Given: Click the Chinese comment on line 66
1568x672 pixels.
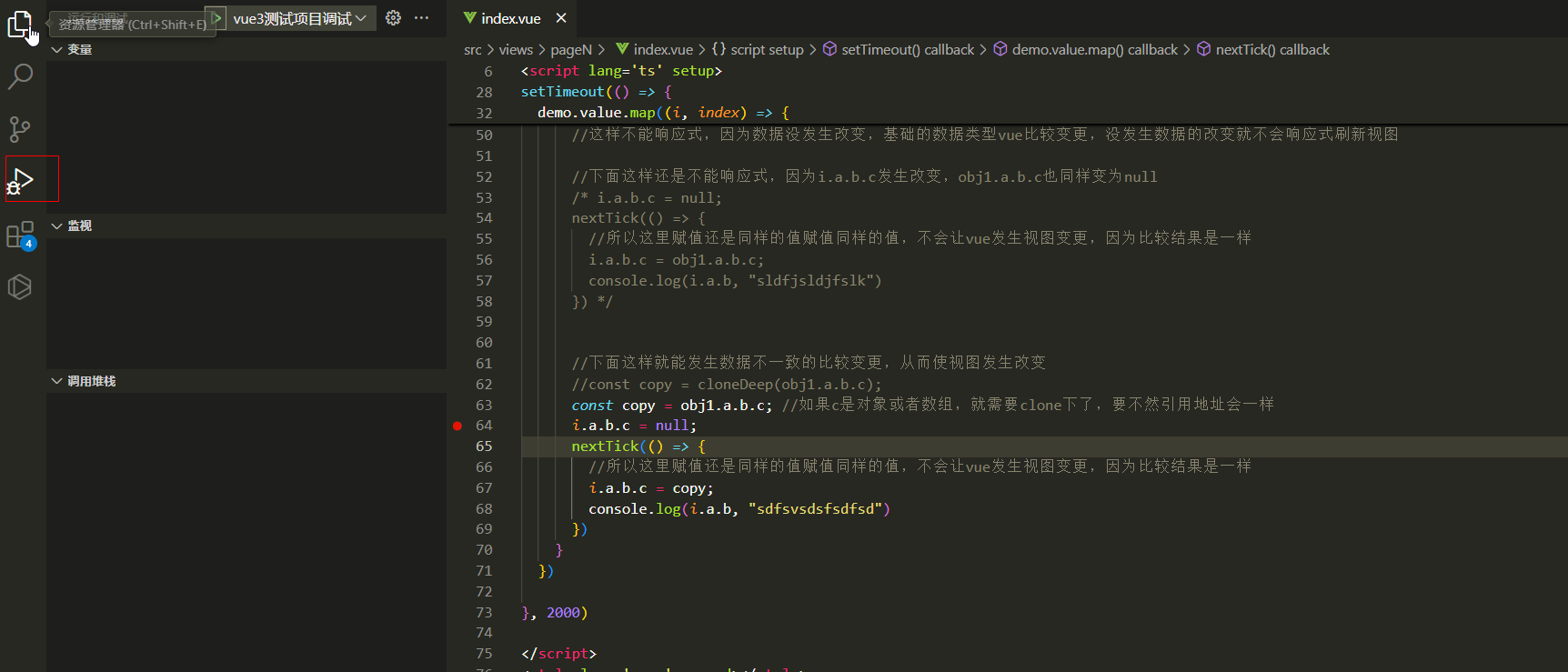Looking at the screenshot, I should [920, 466].
